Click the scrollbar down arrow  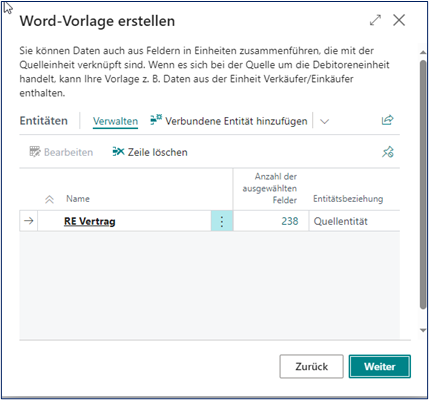tap(423, 330)
